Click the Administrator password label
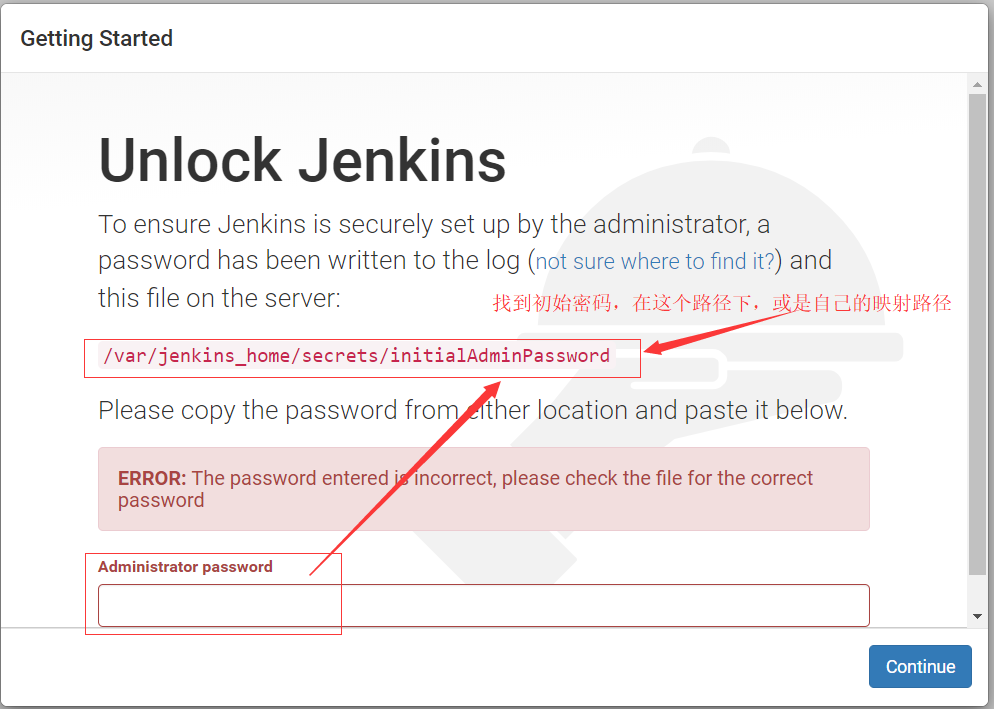 coord(185,566)
